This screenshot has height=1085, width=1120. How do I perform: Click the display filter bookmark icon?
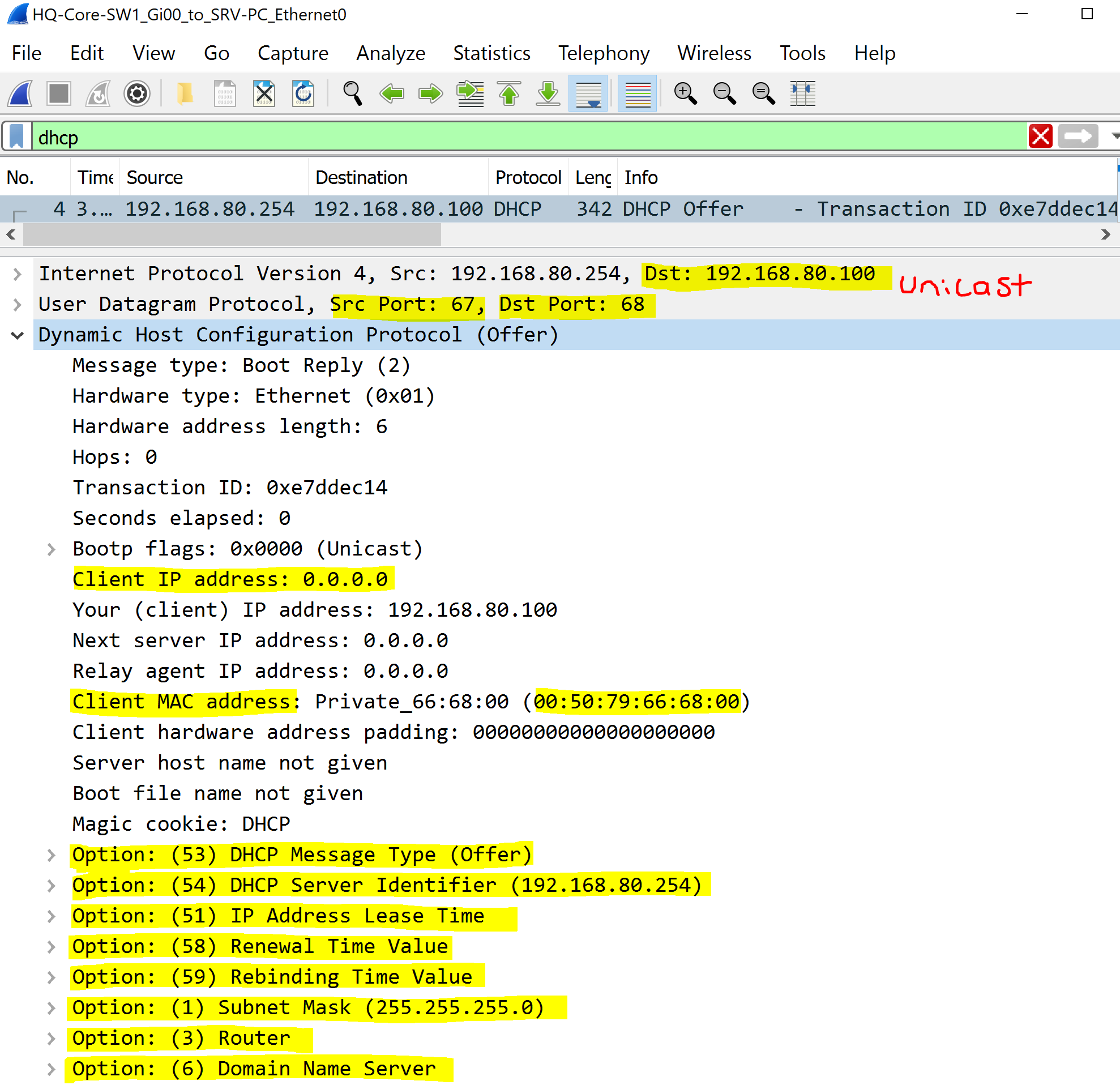16,137
